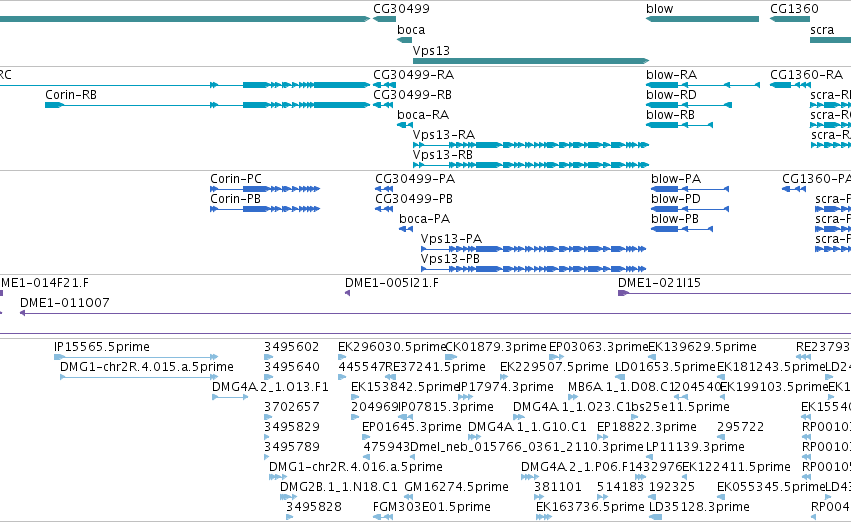Viewport: 851px width, 522px height.
Task: Select the EK139629.5prime EST
Action: (652, 357)
